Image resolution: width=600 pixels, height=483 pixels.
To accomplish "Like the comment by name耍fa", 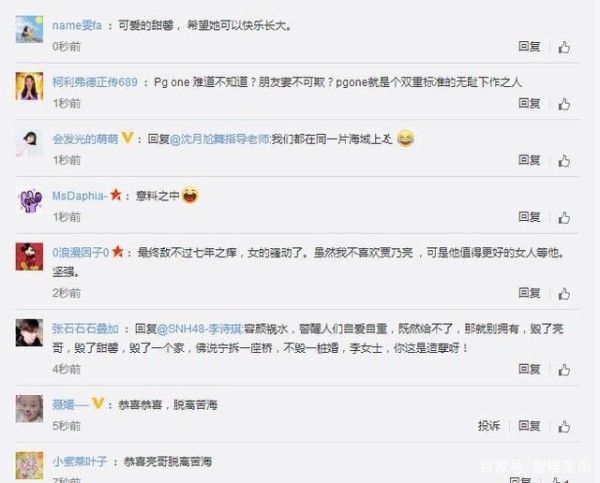I will pyautogui.click(x=564, y=47).
